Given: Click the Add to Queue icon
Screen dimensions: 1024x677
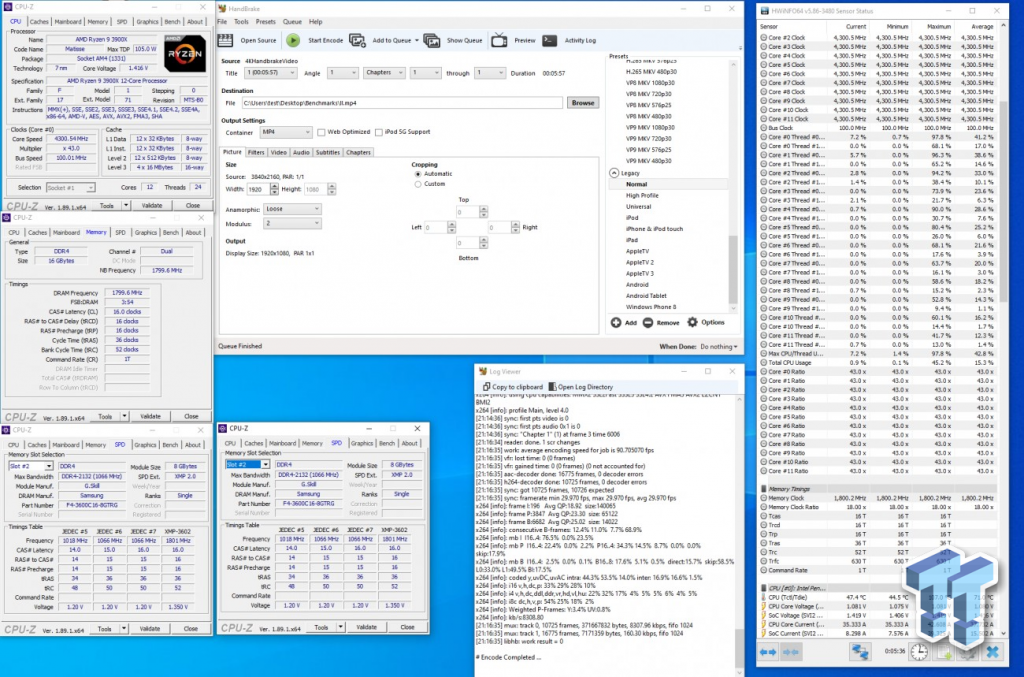Looking at the screenshot, I should [x=359, y=41].
